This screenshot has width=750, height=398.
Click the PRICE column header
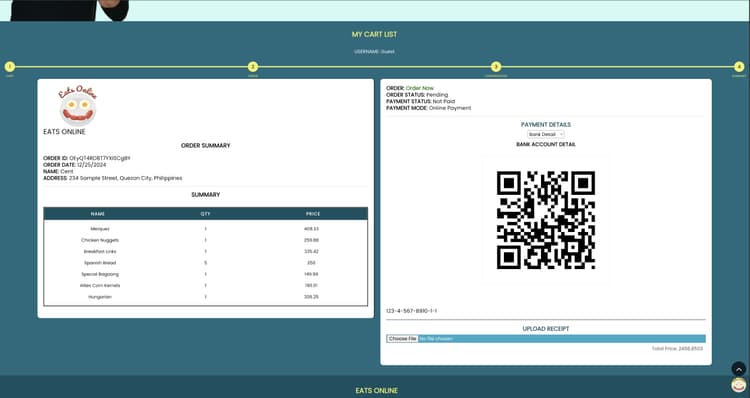pyautogui.click(x=313, y=214)
